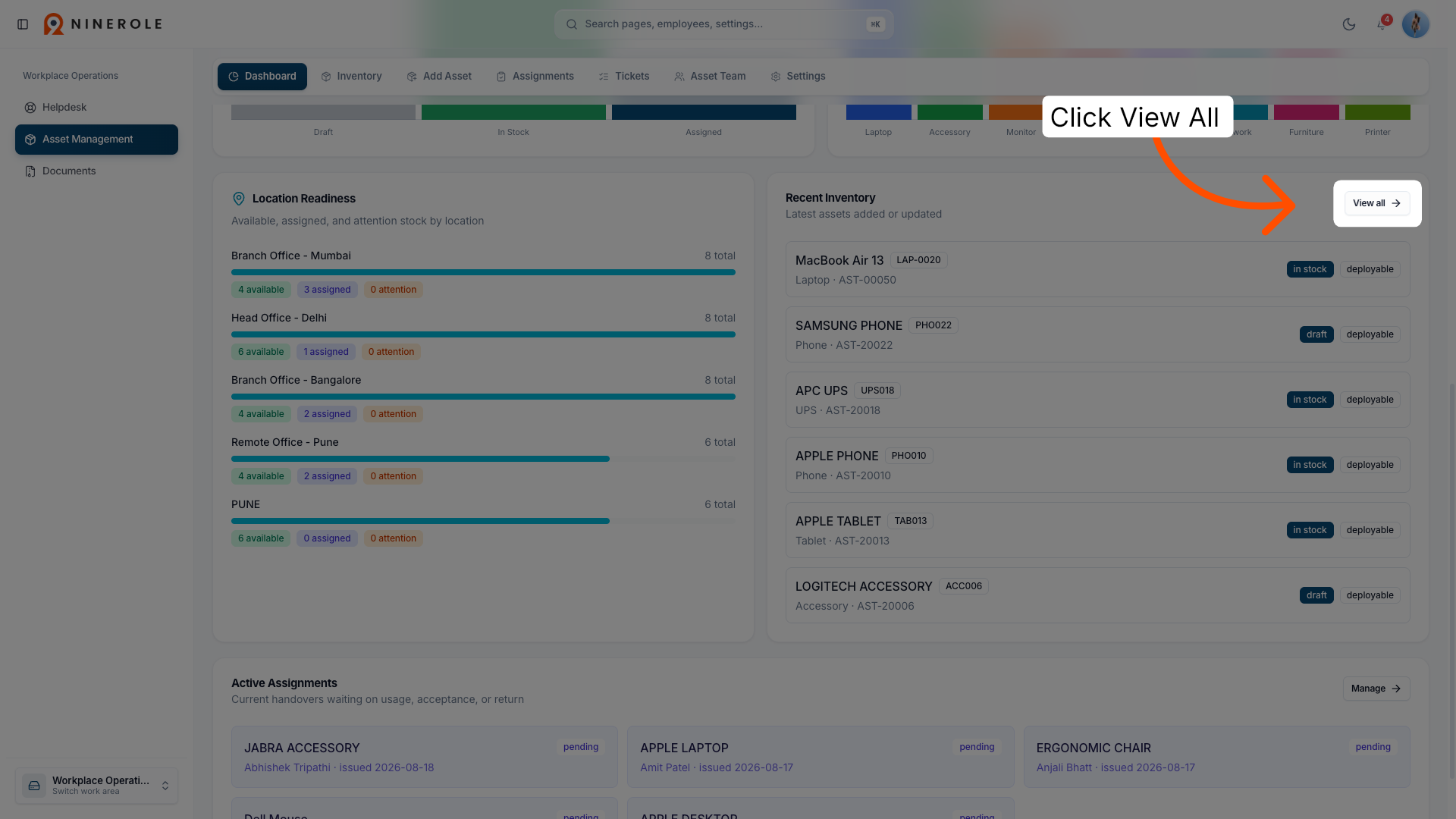Switch to the Tickets tab
This screenshot has height=819, width=1456.
tap(623, 77)
